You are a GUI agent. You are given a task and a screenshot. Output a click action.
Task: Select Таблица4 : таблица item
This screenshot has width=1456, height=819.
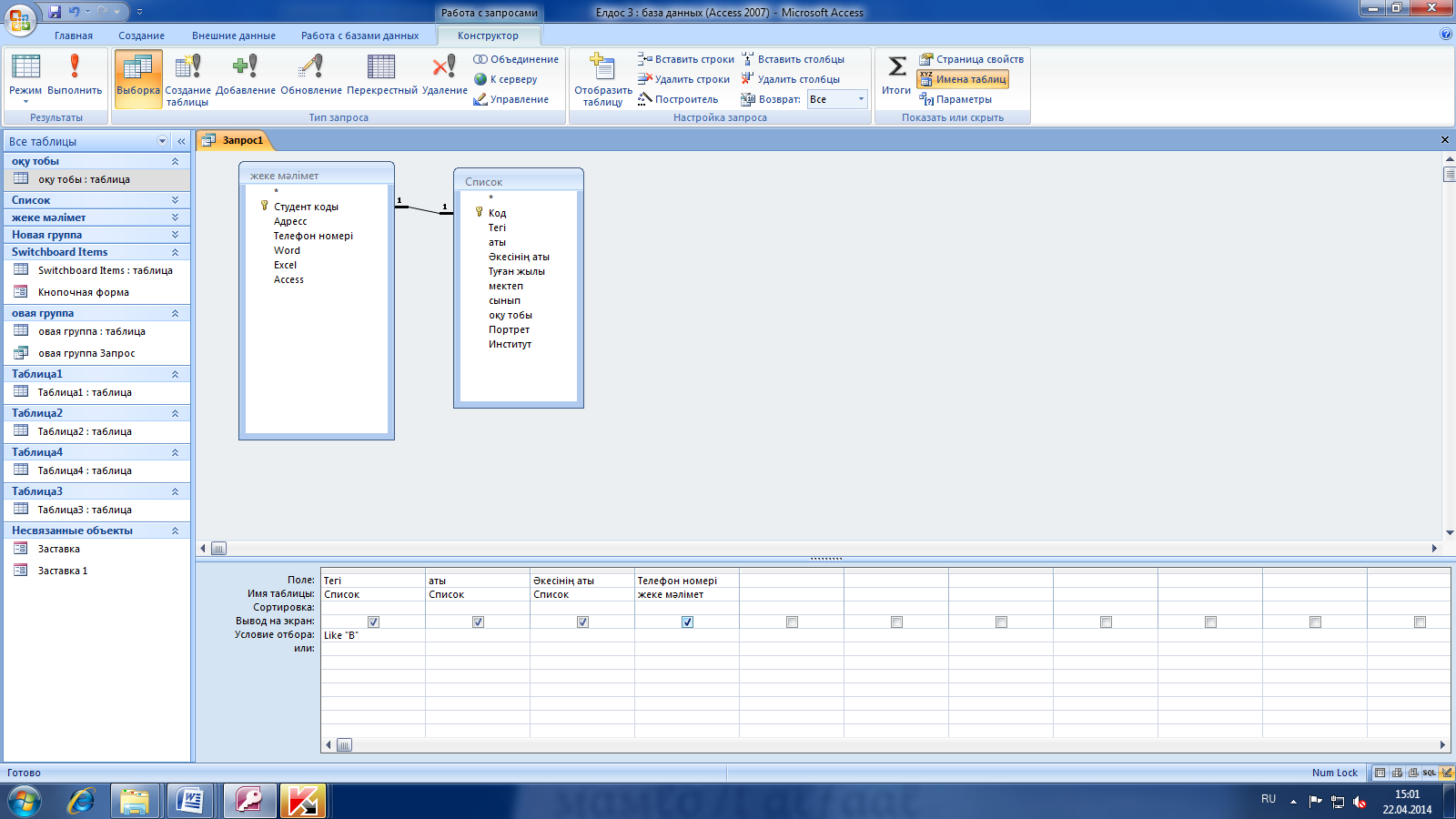point(96,470)
